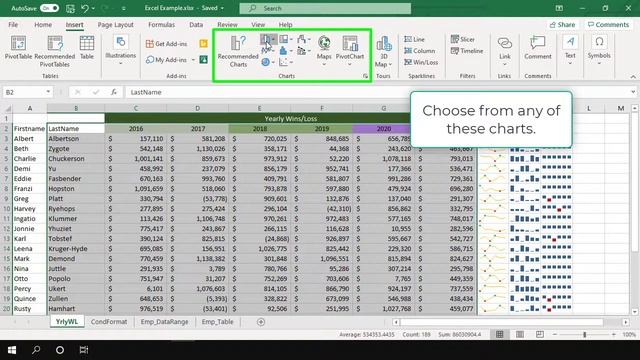Image resolution: width=640 pixels, height=360 pixels.
Task: Click the horizontal scrollbar
Action: (501, 322)
